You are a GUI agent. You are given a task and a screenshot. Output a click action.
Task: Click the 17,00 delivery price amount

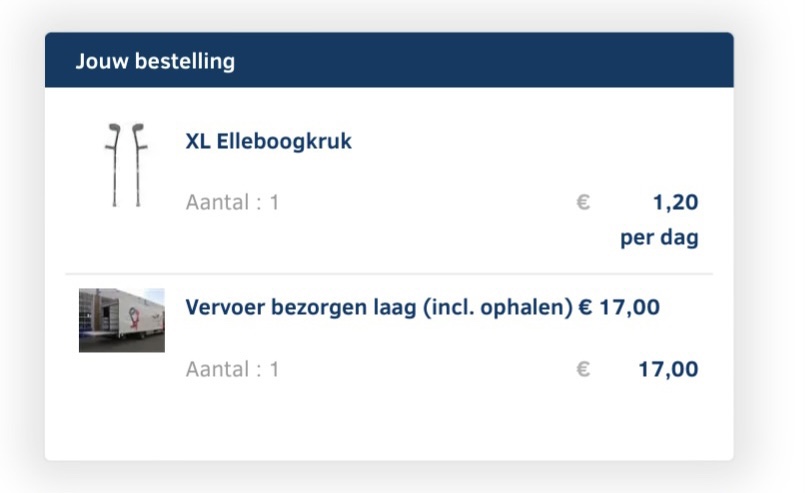pyautogui.click(x=668, y=369)
